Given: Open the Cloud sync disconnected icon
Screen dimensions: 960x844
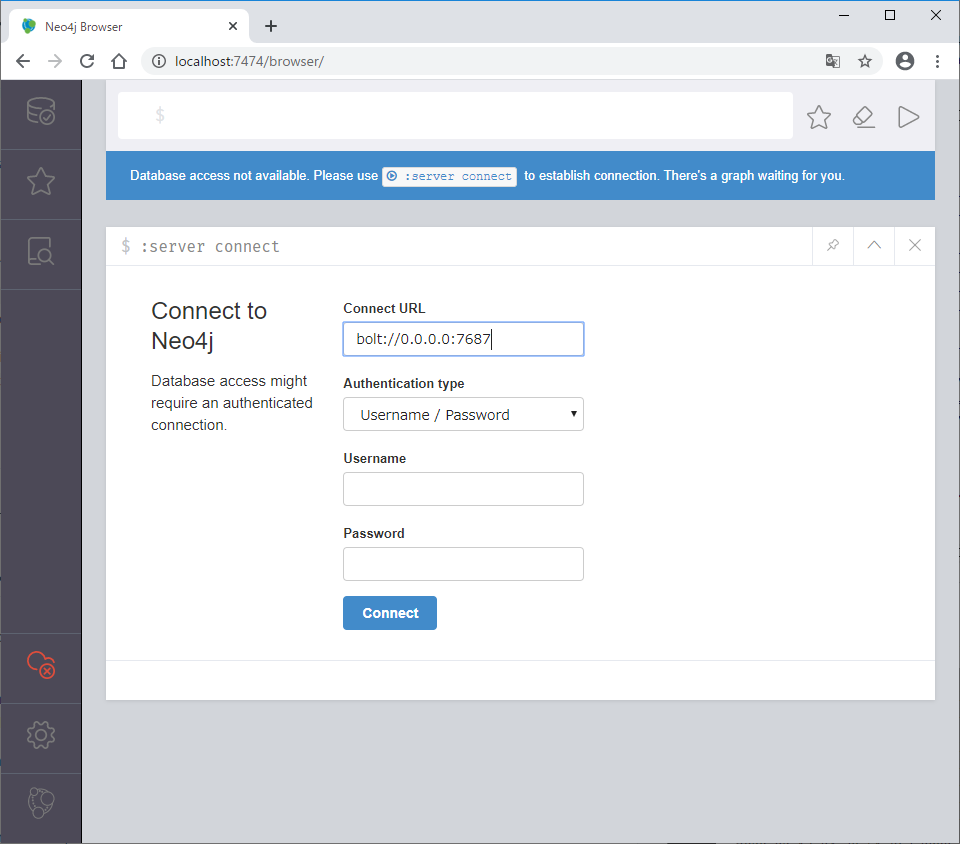Looking at the screenshot, I should click(x=41, y=665).
